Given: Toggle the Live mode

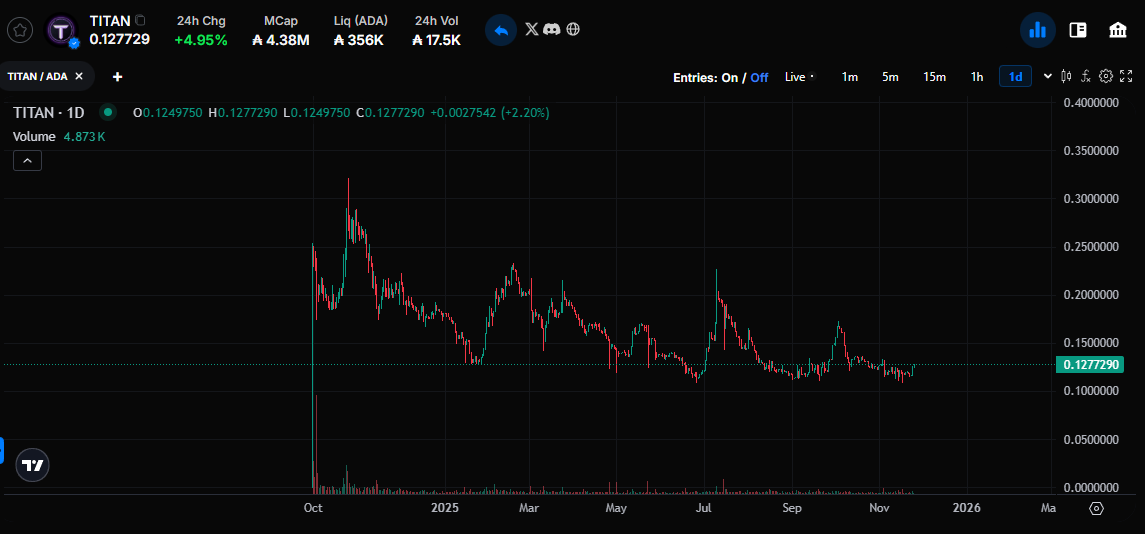Looking at the screenshot, I should point(799,77).
